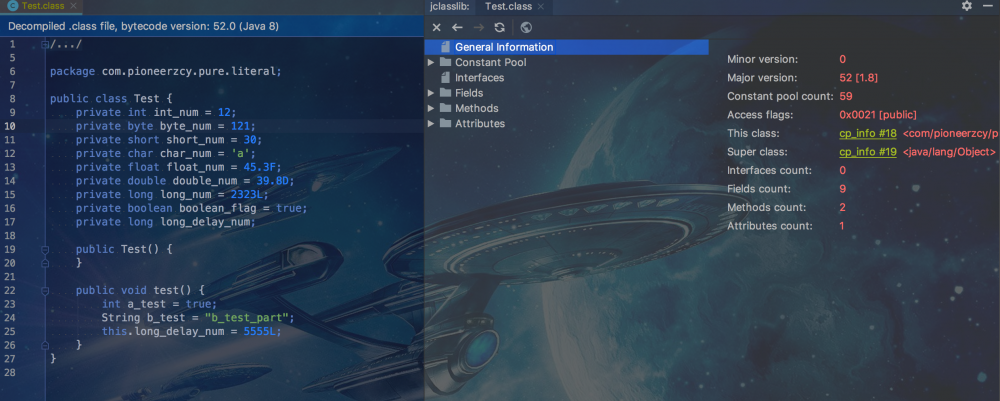This screenshot has width=1000, height=401.
Task: Expand the folded comment on line 1
Action: coord(45,45)
